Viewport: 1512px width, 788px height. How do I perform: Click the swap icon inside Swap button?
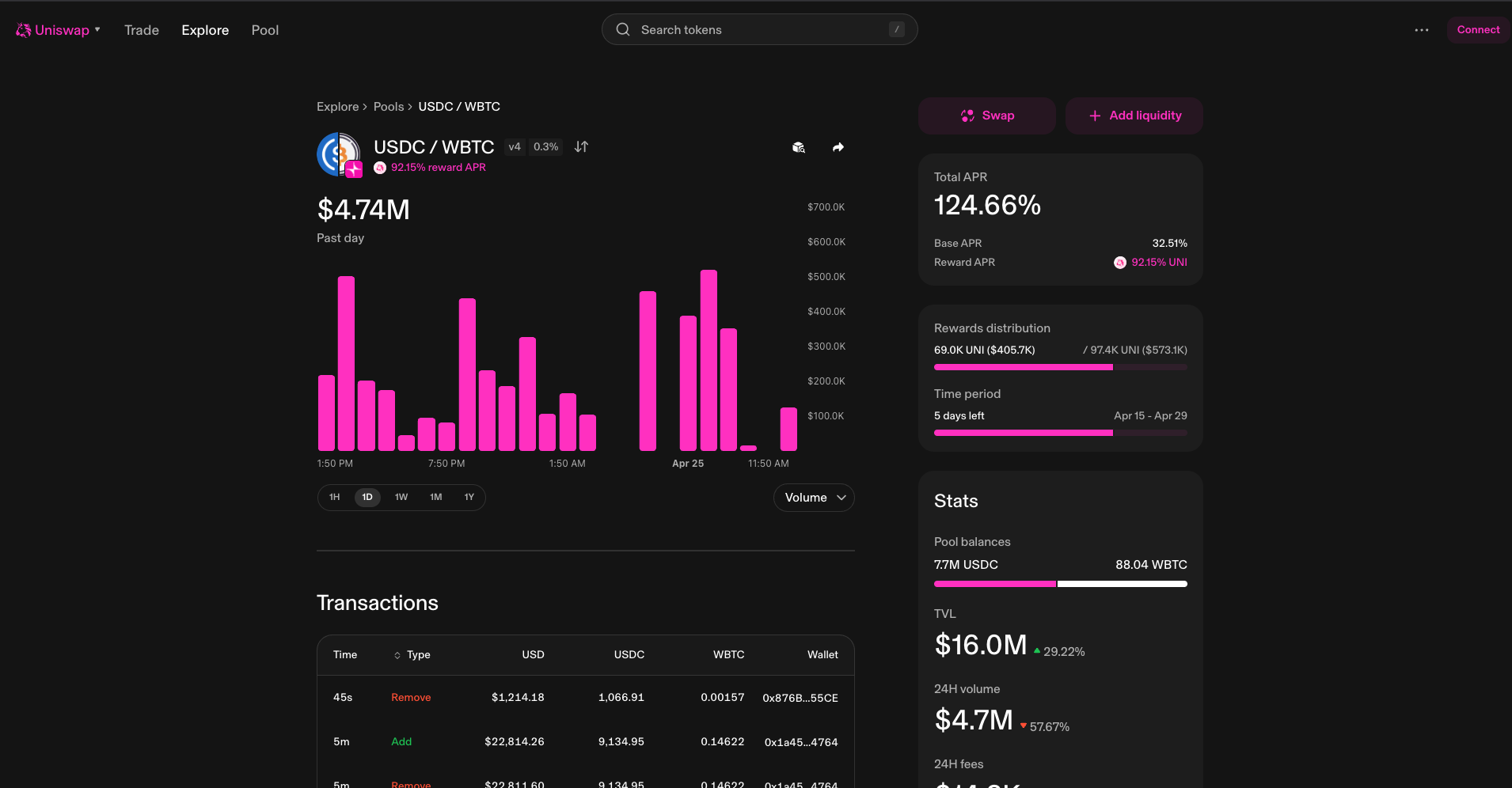[x=967, y=116]
